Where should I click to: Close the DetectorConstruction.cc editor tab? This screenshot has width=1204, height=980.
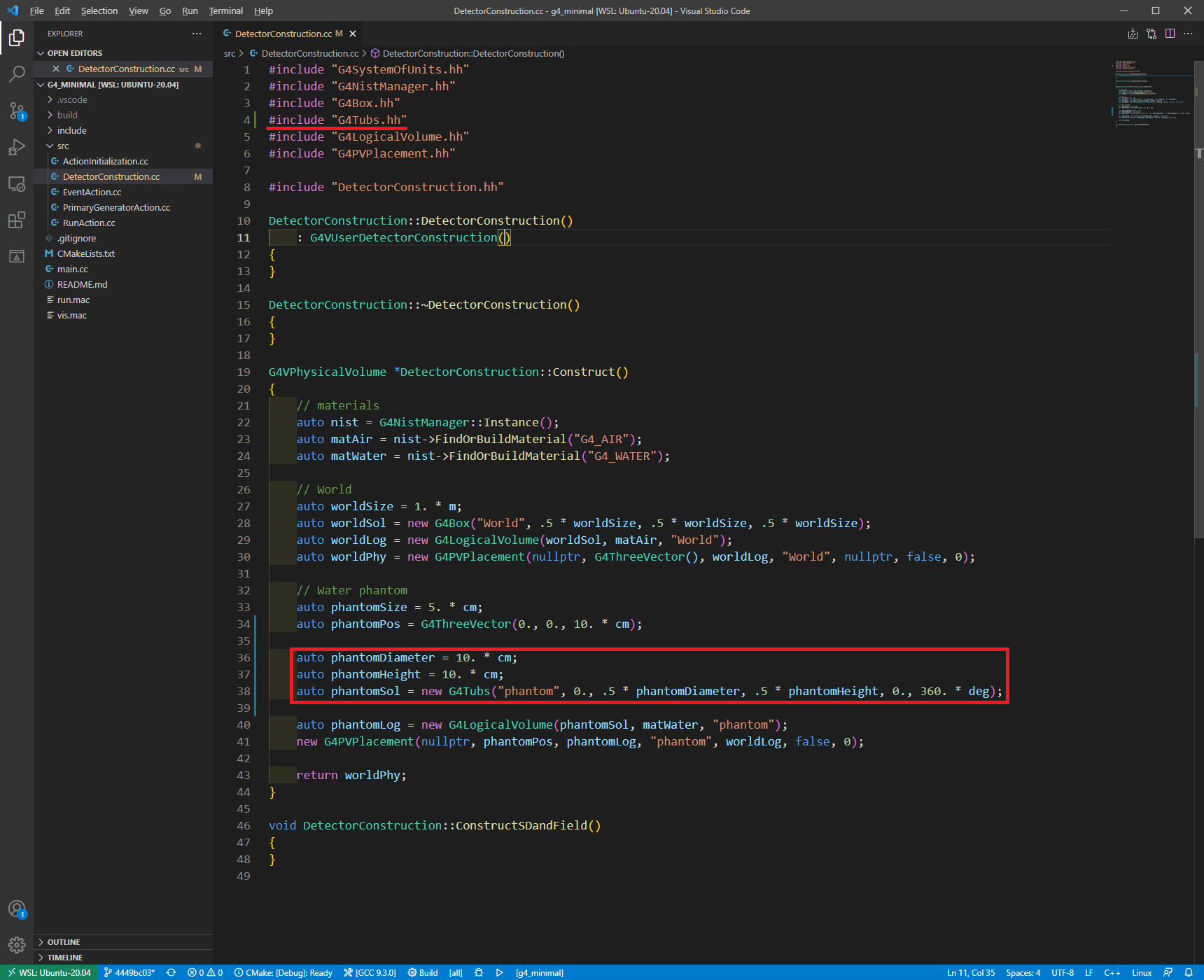coord(353,34)
